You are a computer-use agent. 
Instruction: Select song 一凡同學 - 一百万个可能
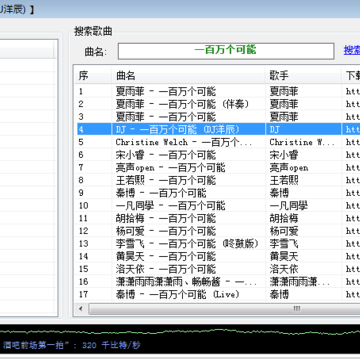click(x=171, y=205)
